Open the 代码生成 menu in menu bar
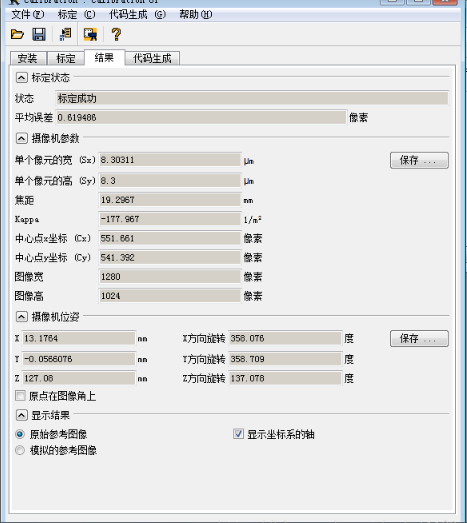The image size is (467, 523). 137,14
